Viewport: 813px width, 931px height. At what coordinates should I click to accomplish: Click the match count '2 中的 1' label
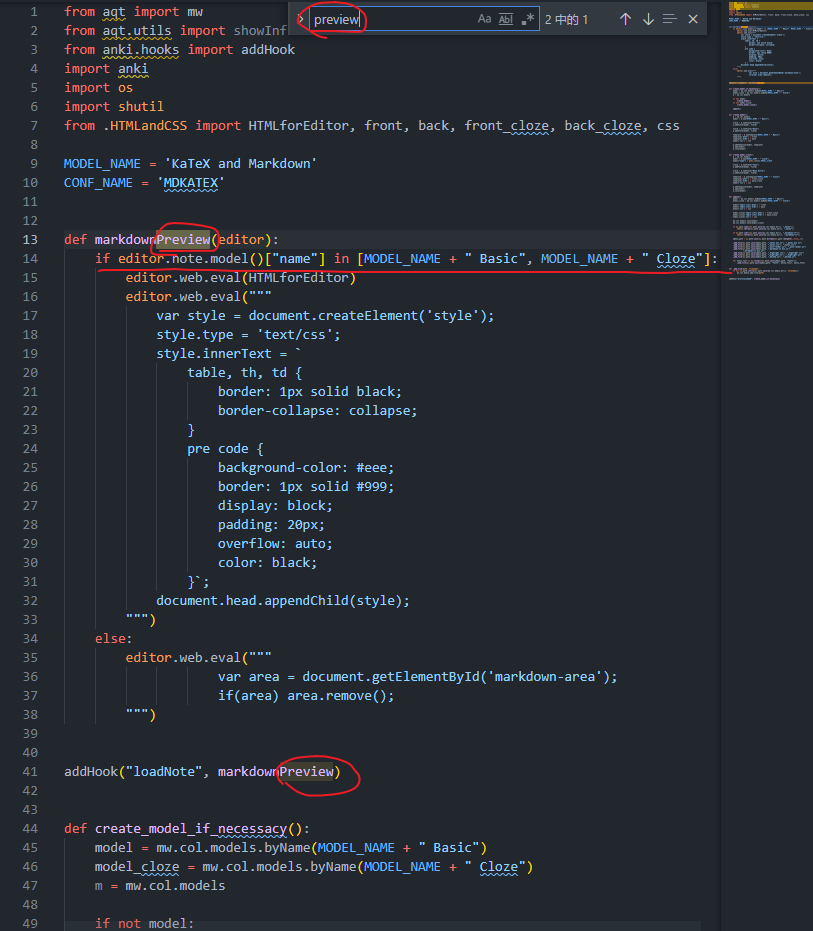coord(567,20)
